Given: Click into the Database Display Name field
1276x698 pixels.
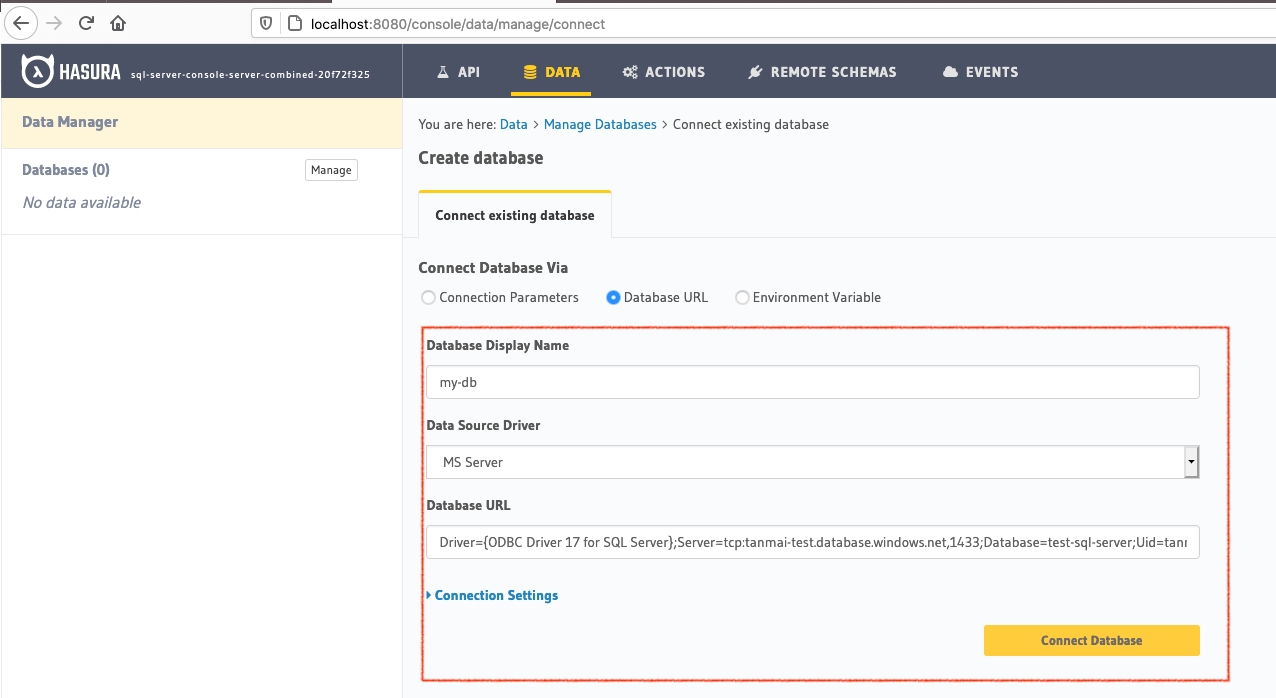Looking at the screenshot, I should pos(812,382).
